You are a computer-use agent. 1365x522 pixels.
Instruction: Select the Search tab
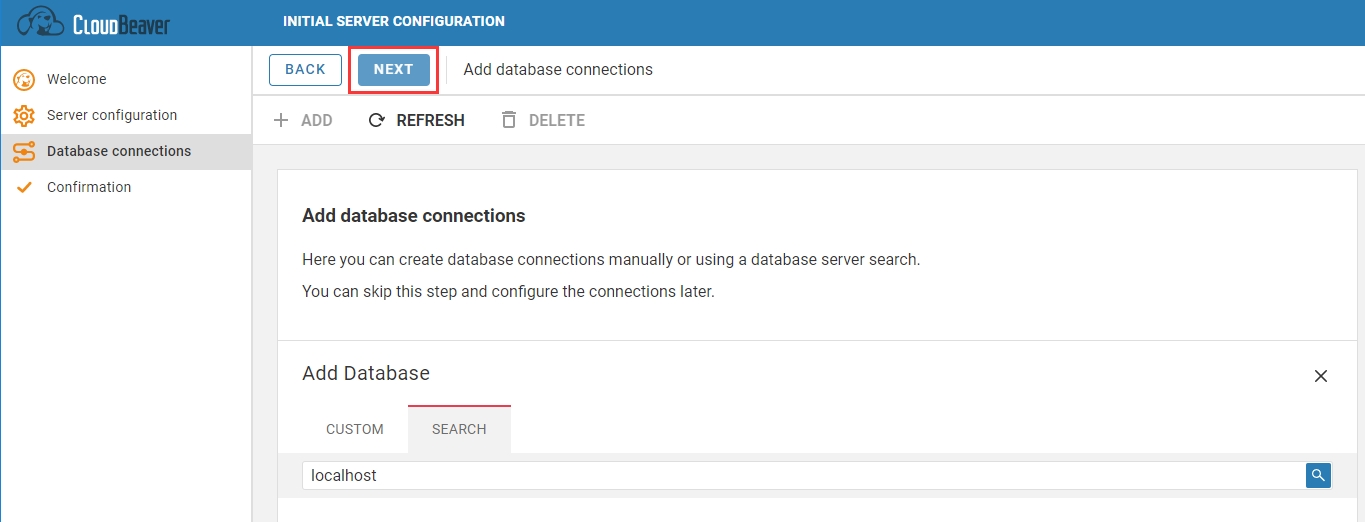(459, 429)
